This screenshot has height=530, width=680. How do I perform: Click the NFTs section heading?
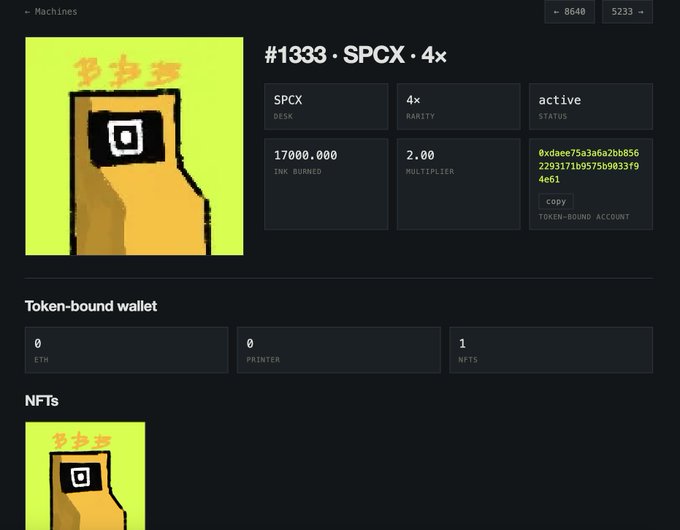(x=42, y=401)
